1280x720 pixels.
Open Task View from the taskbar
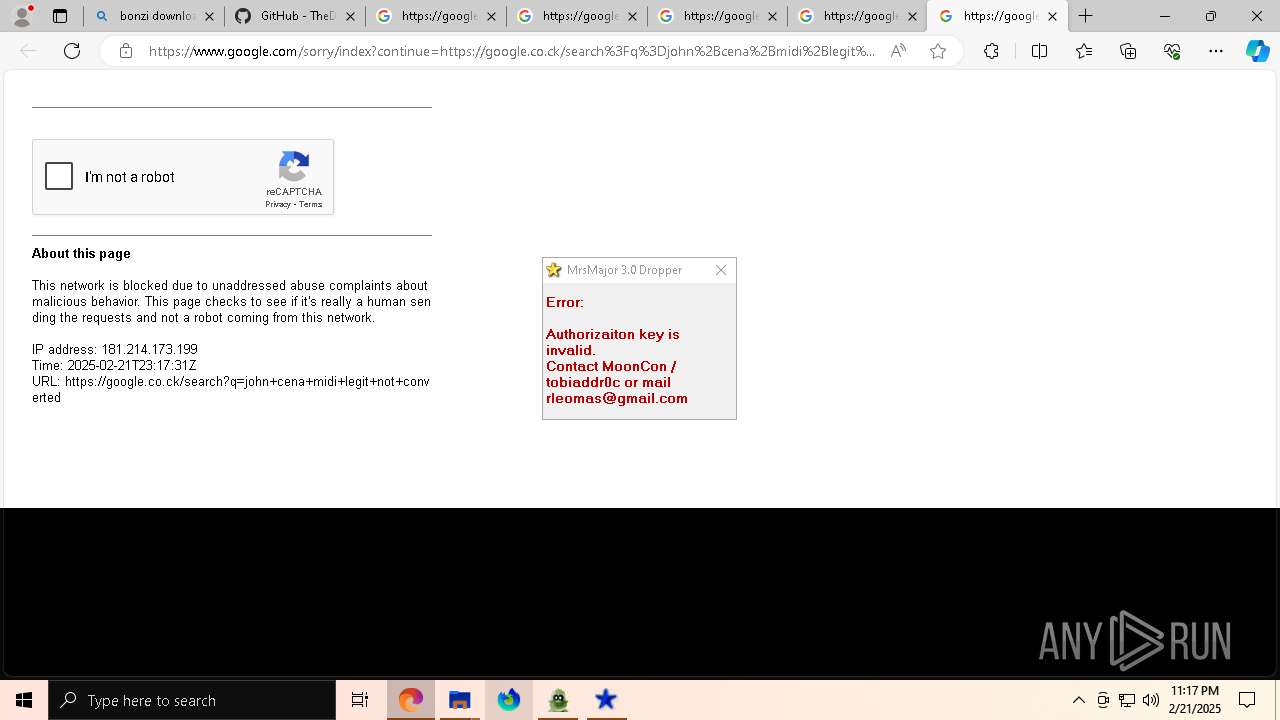pos(360,700)
